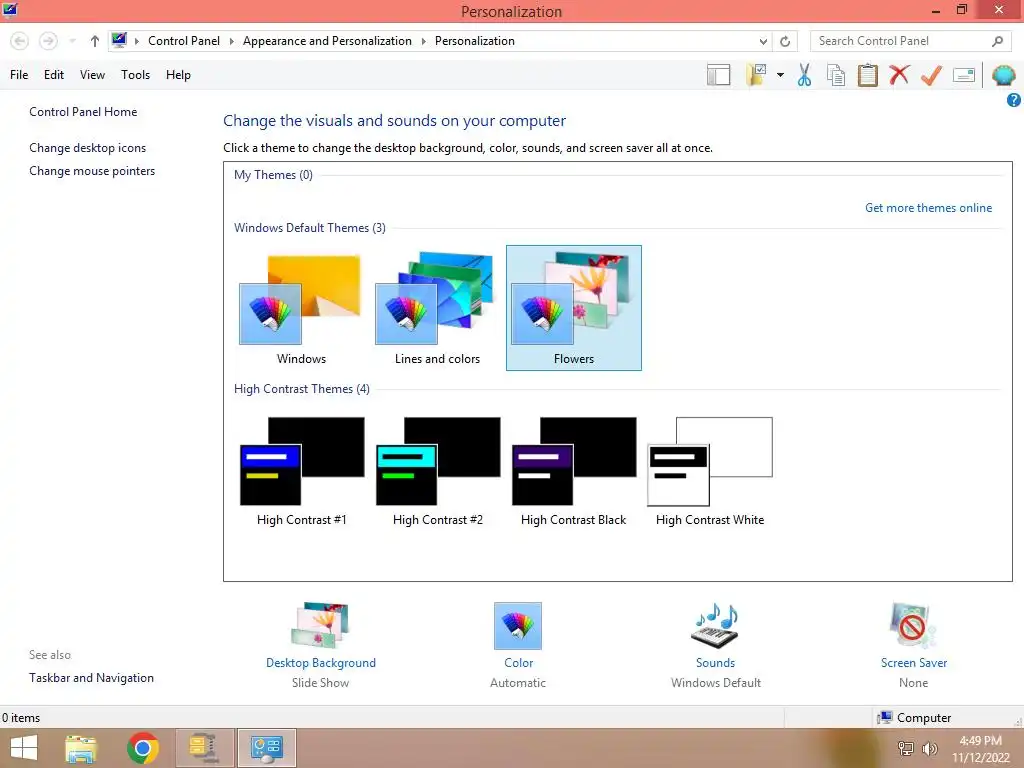Screen dimensions: 1024x768
Task: Expand the folder options dropdown arrow
Action: (780, 75)
